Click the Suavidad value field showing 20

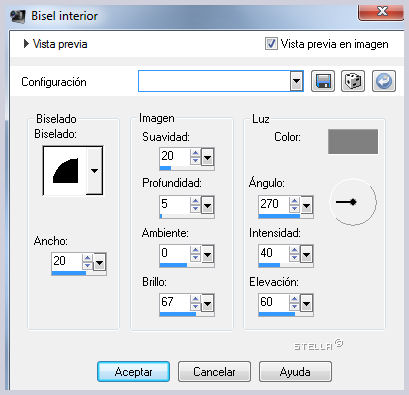pyautogui.click(x=175, y=156)
